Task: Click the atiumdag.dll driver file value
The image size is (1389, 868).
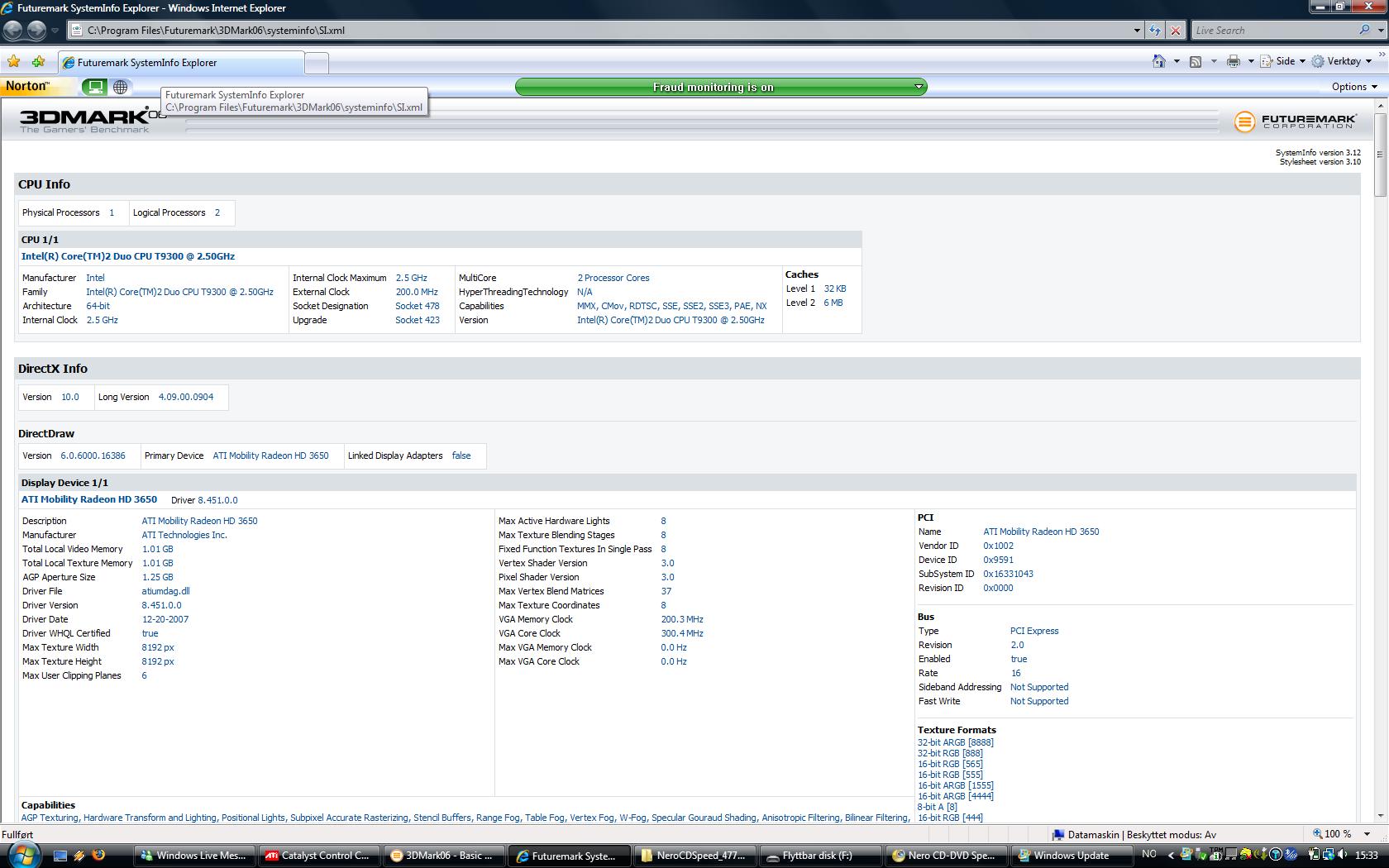Action: click(165, 591)
